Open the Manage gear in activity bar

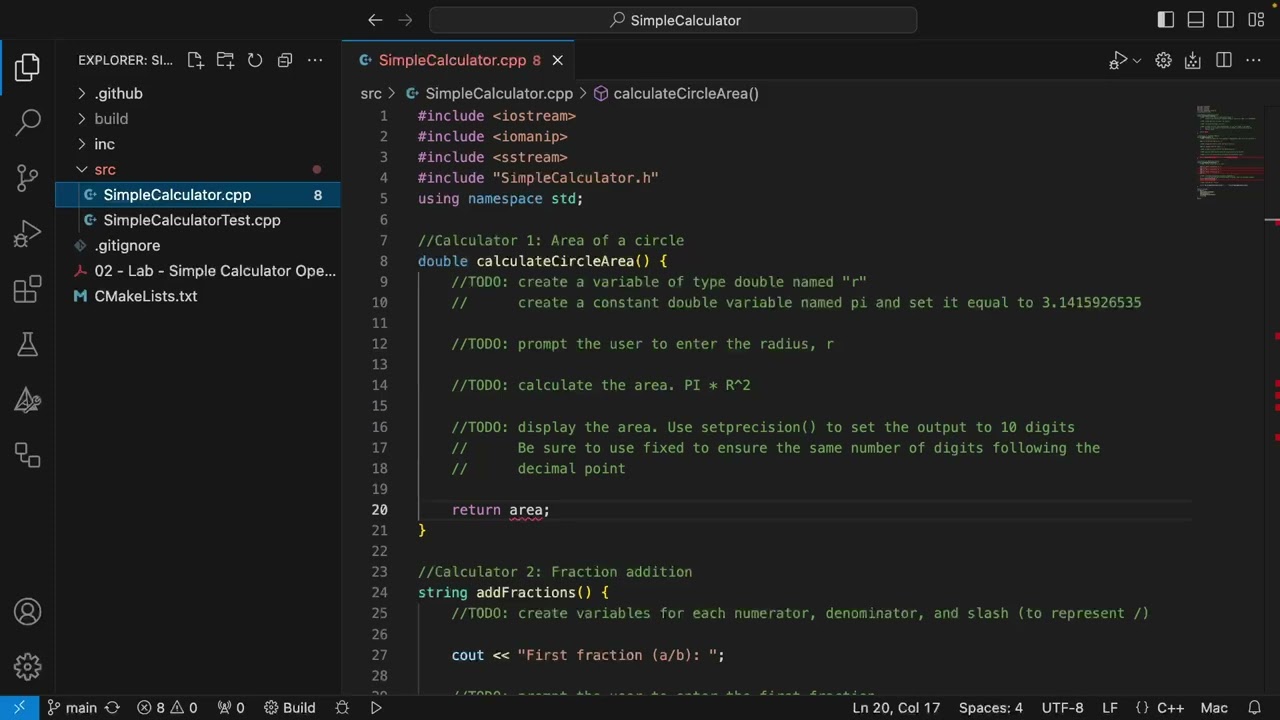(28, 666)
